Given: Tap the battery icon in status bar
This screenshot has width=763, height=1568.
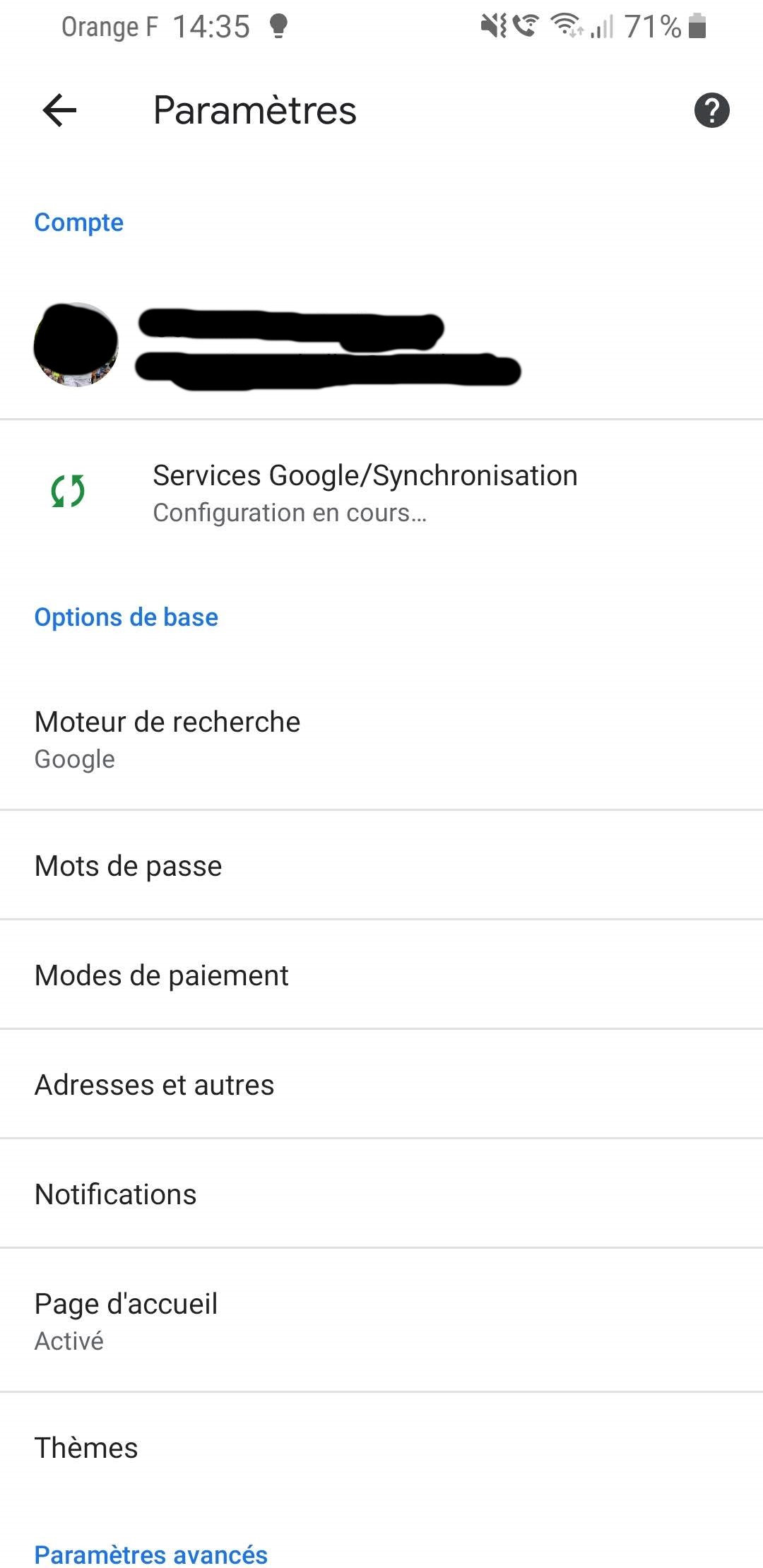Looking at the screenshot, I should pyautogui.click(x=697, y=27).
